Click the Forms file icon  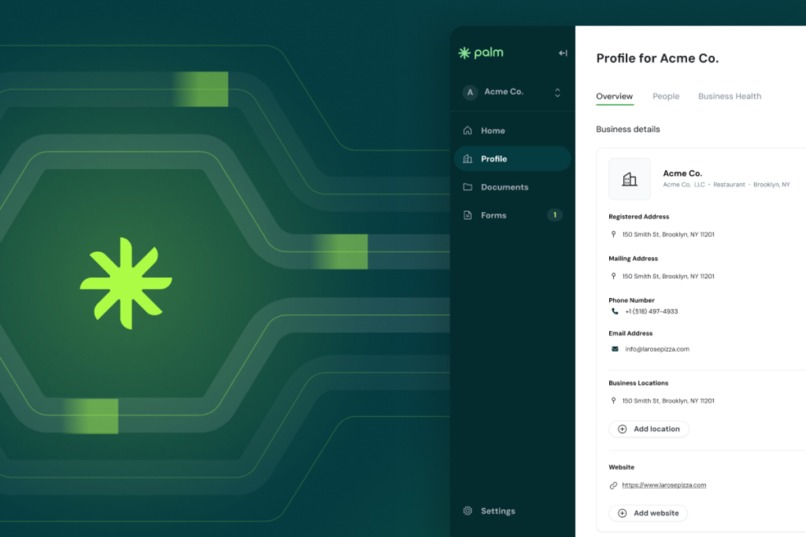pos(468,215)
